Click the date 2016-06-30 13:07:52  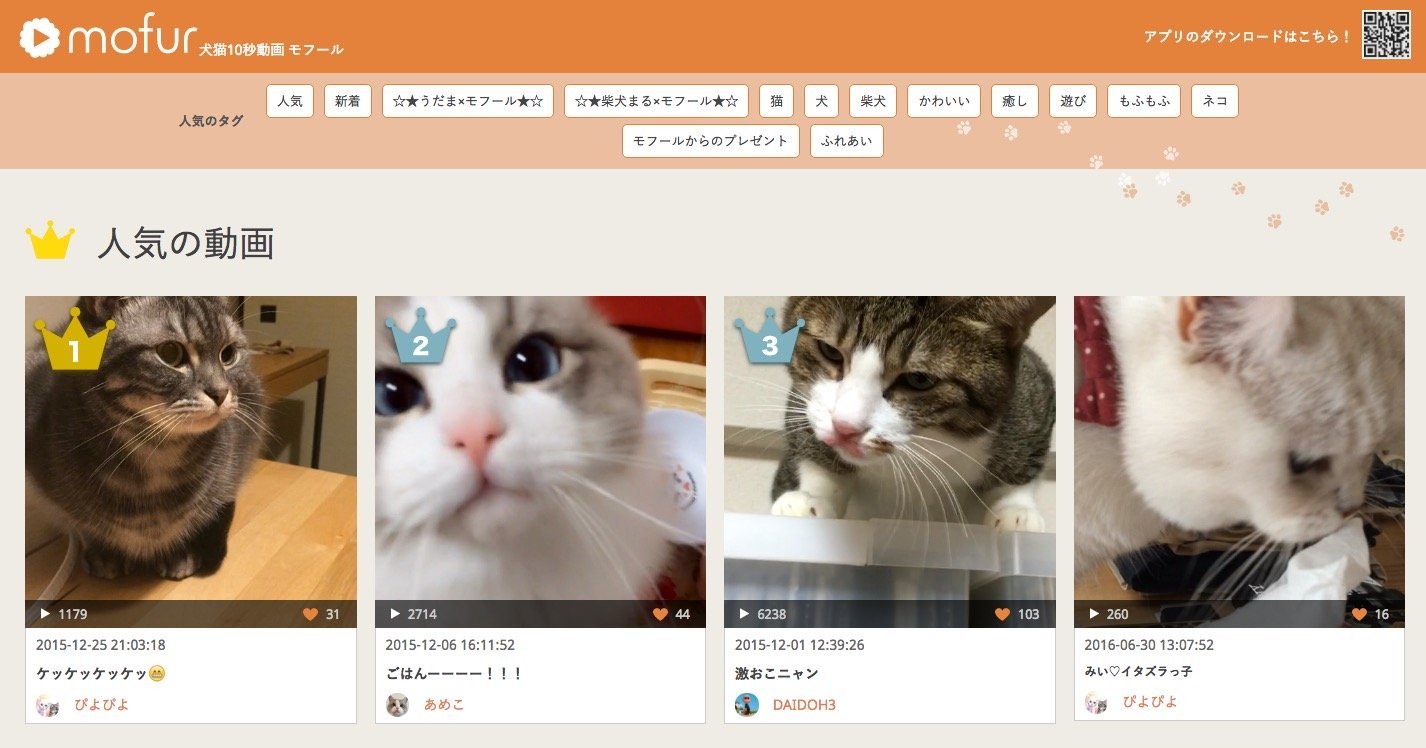tap(1149, 645)
